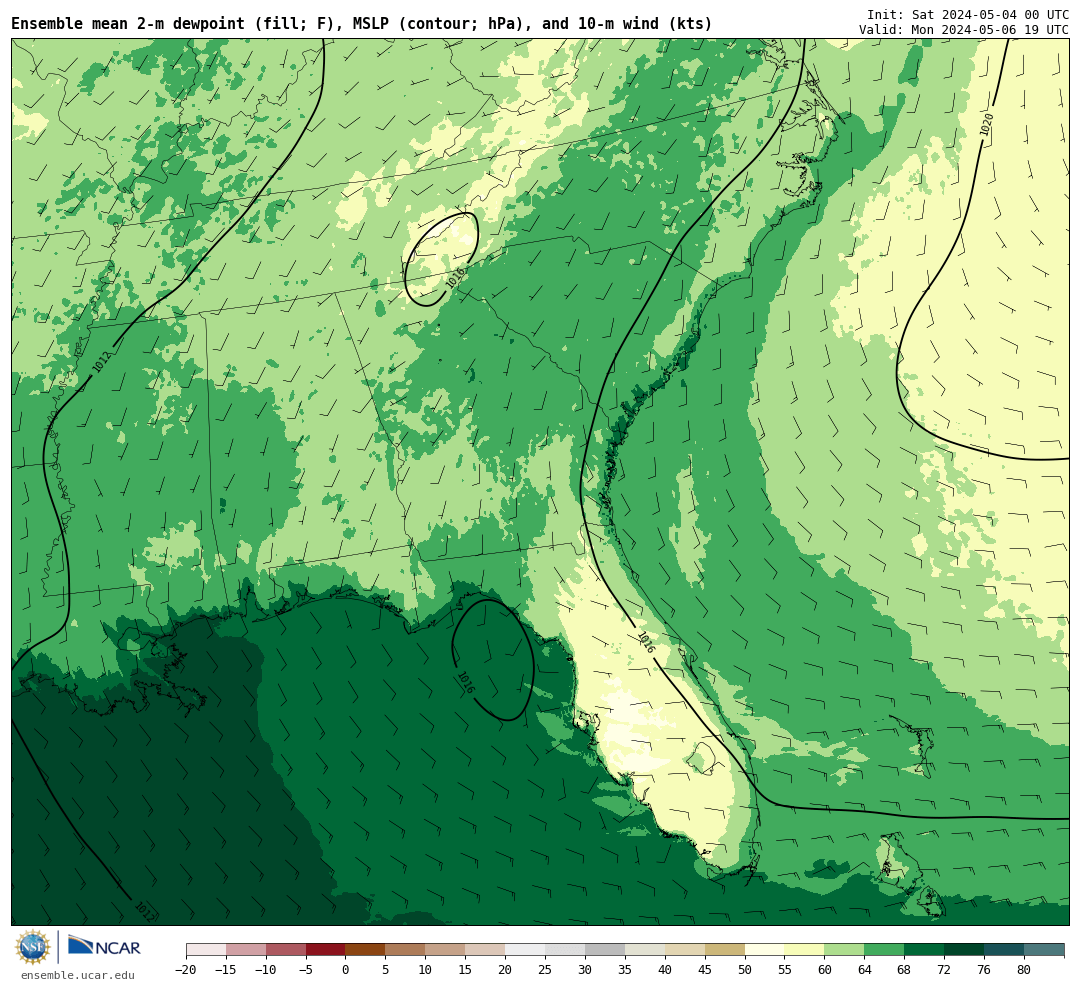The height and width of the screenshot is (988, 1080).
Task: Click the colorbar tick label 50
Action: click(x=745, y=970)
